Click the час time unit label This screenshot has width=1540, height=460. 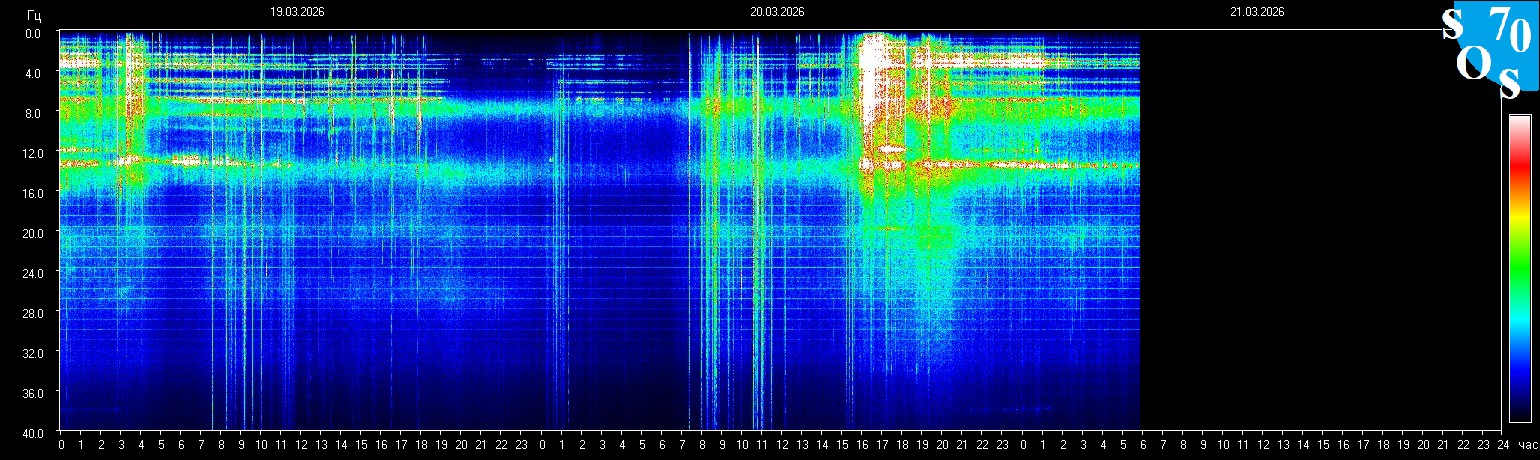click(x=1527, y=445)
